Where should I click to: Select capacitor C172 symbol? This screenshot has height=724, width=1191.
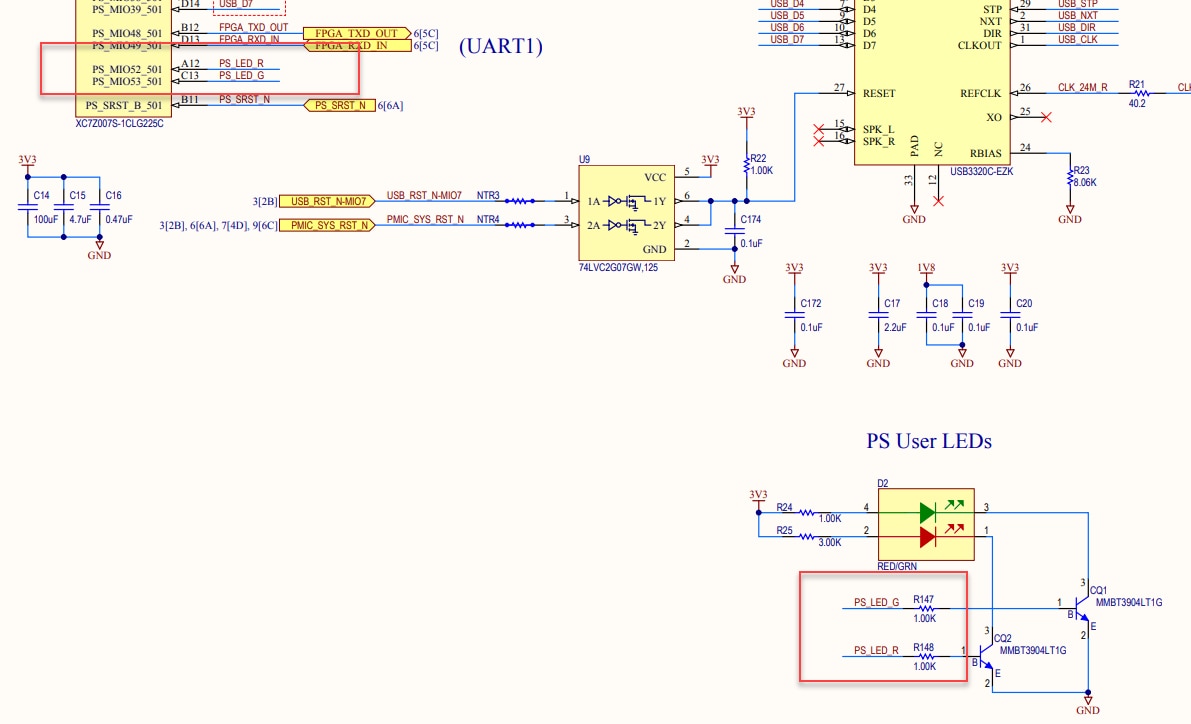click(x=795, y=315)
